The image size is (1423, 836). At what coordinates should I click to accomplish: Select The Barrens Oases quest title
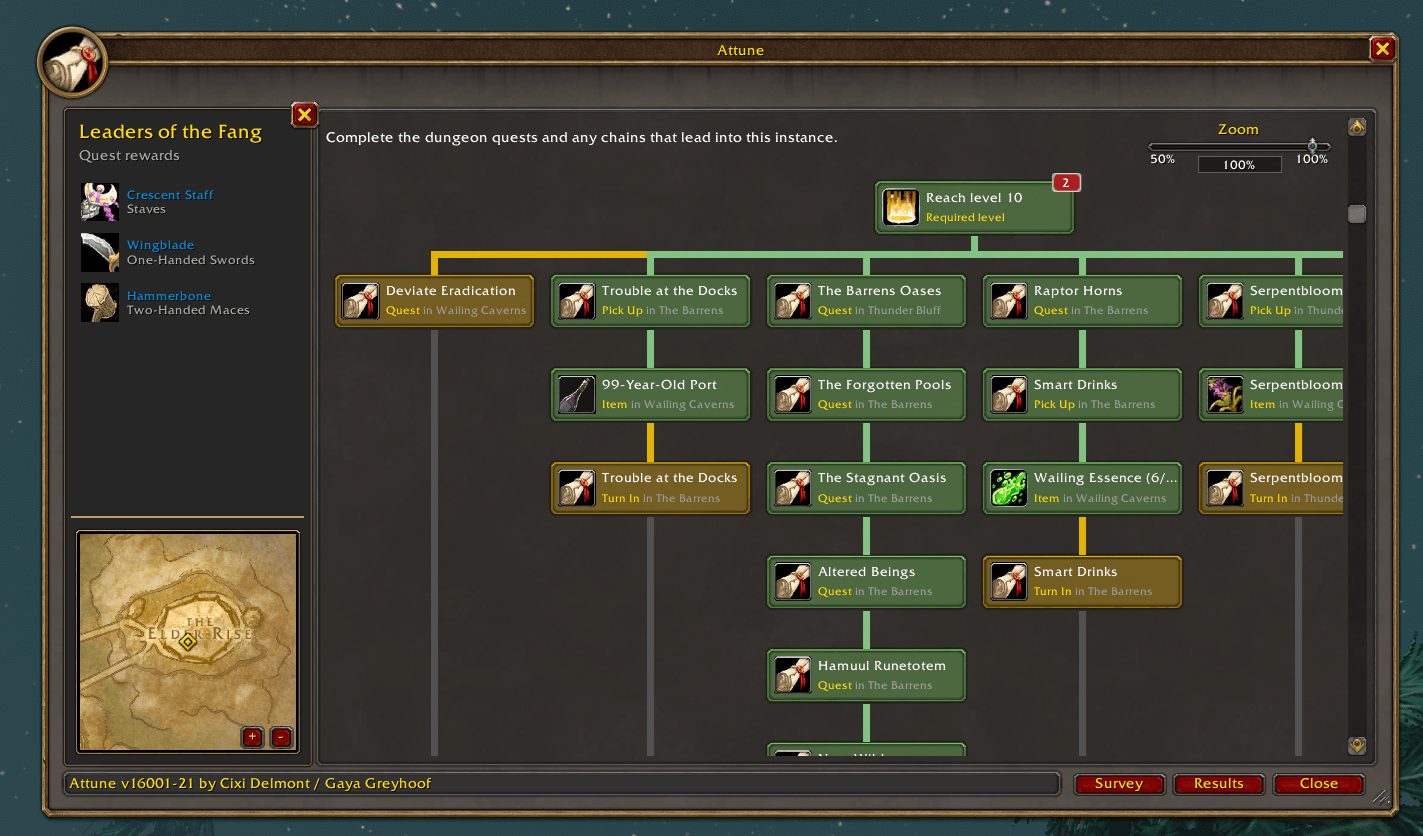click(x=880, y=291)
